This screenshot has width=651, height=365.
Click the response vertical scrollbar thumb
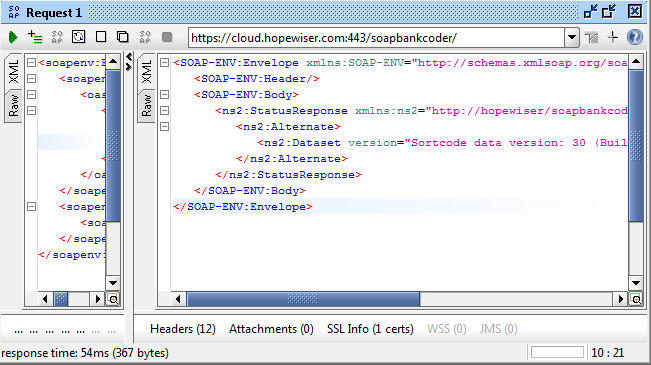[636, 145]
